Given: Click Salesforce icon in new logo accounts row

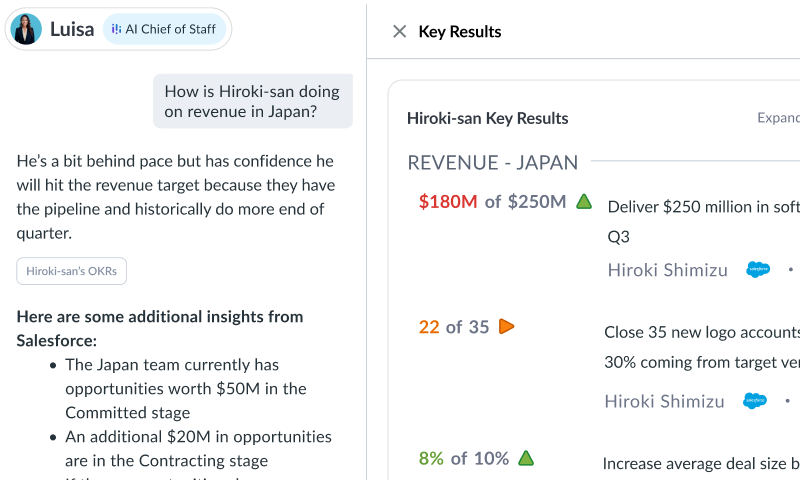Looking at the screenshot, I should click(x=755, y=401).
